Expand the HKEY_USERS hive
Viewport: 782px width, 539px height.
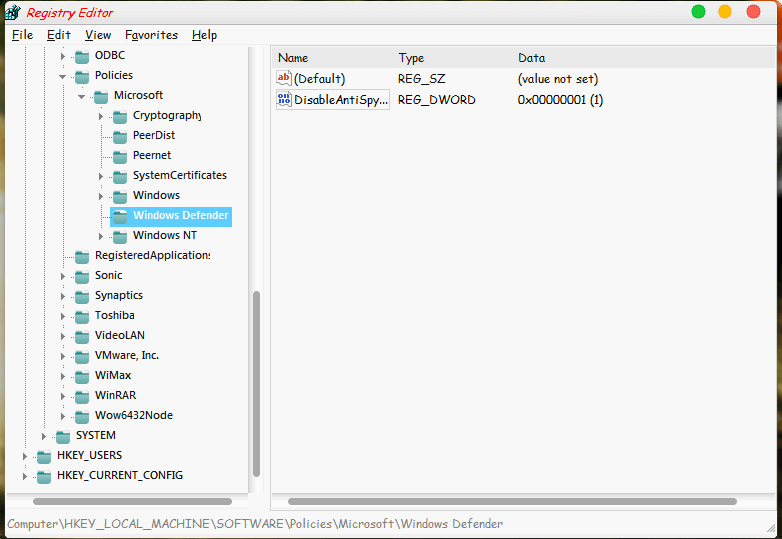coord(24,456)
